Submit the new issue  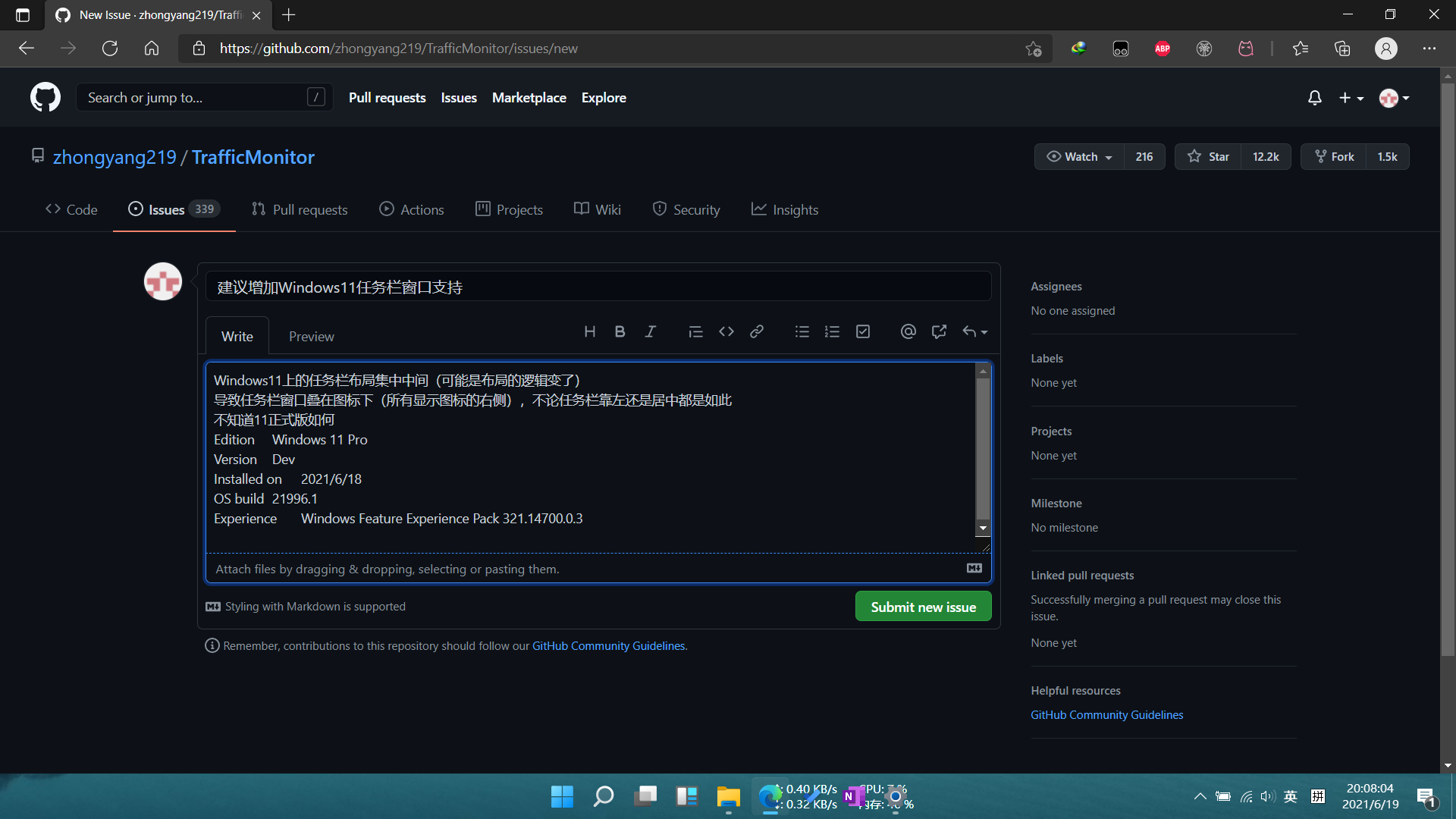tap(923, 607)
